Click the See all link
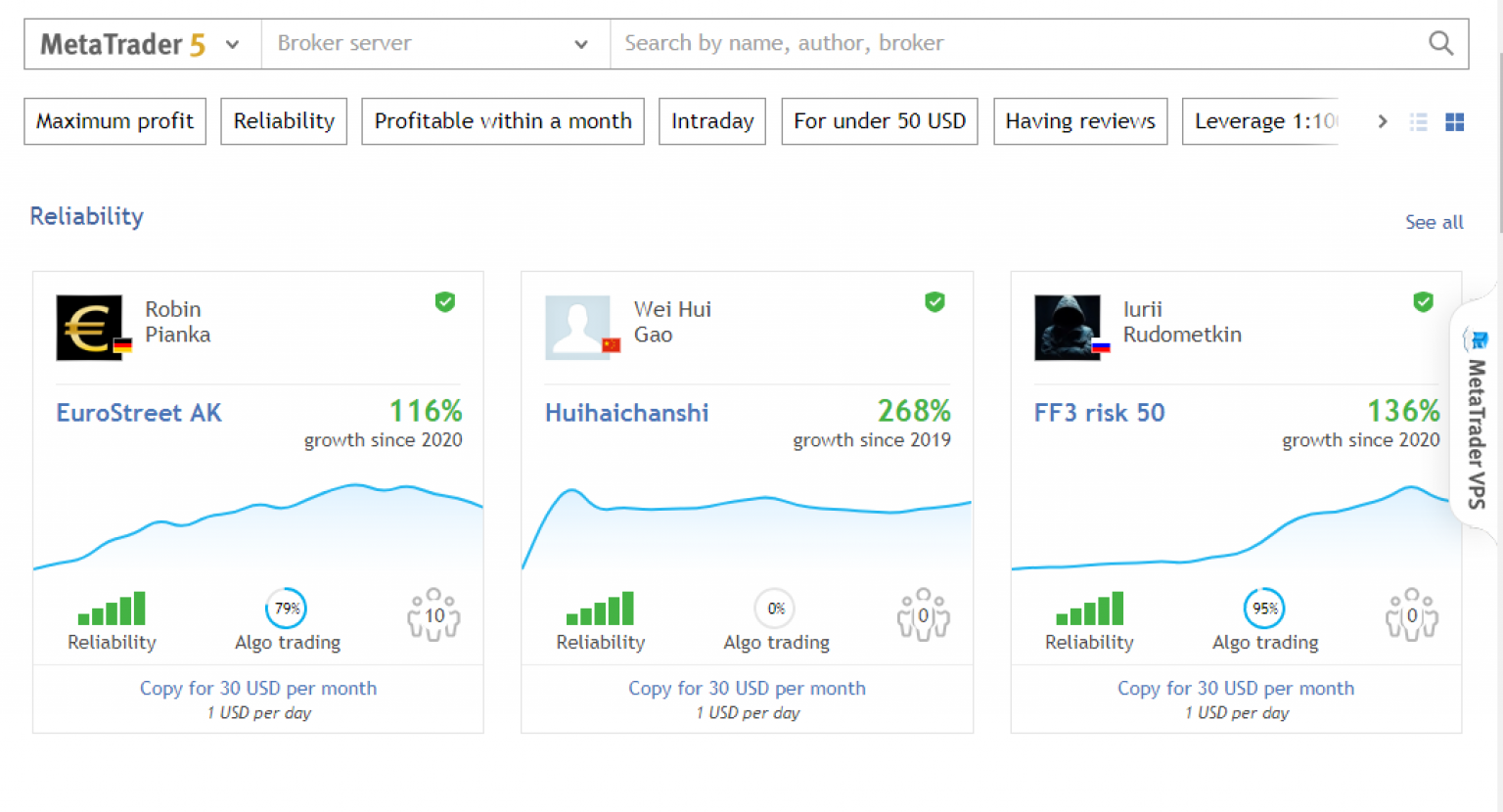This screenshot has width=1503, height=812. (1434, 222)
